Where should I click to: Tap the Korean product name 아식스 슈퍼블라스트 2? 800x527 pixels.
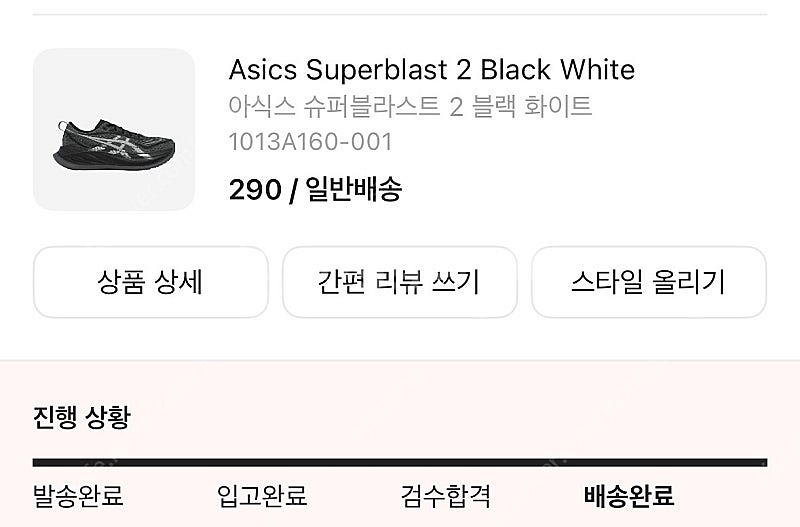click(410, 106)
